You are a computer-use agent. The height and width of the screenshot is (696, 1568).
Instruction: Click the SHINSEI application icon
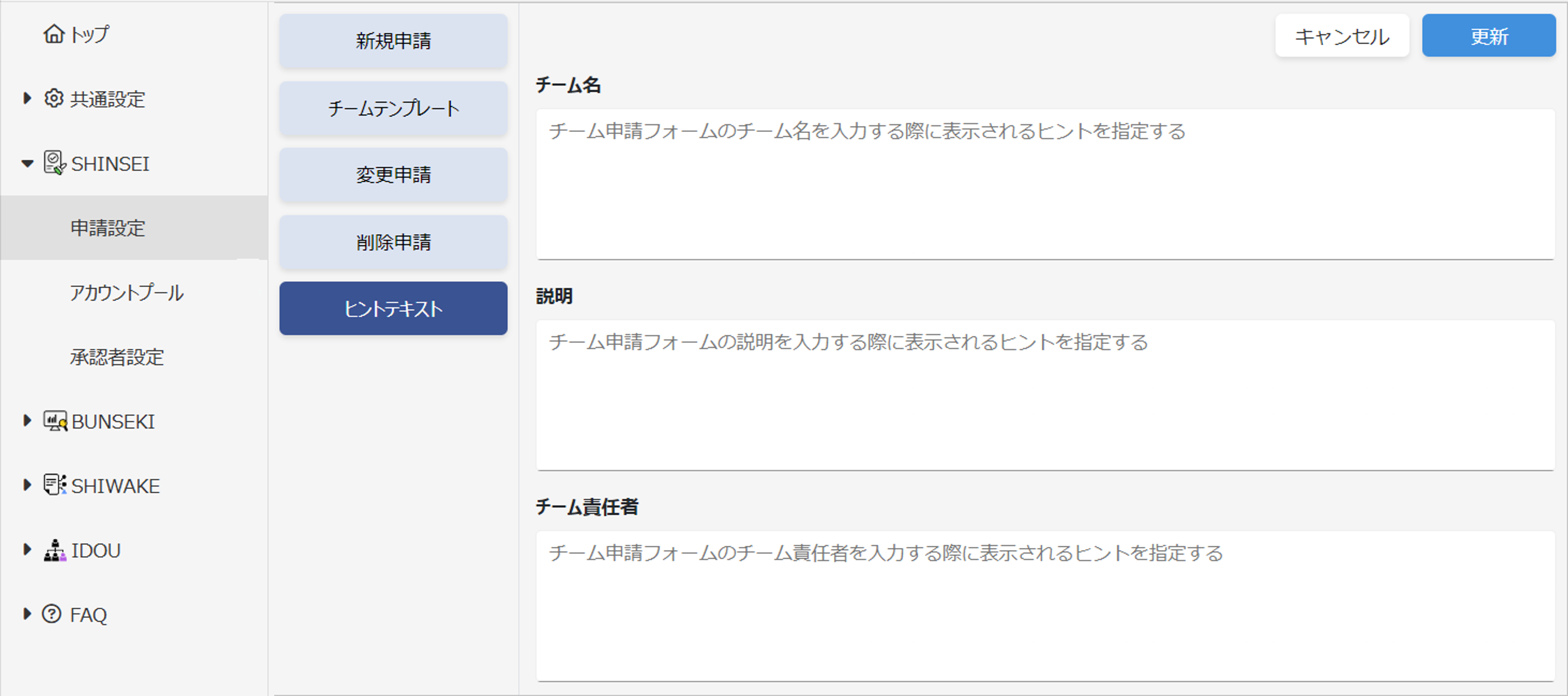(54, 163)
